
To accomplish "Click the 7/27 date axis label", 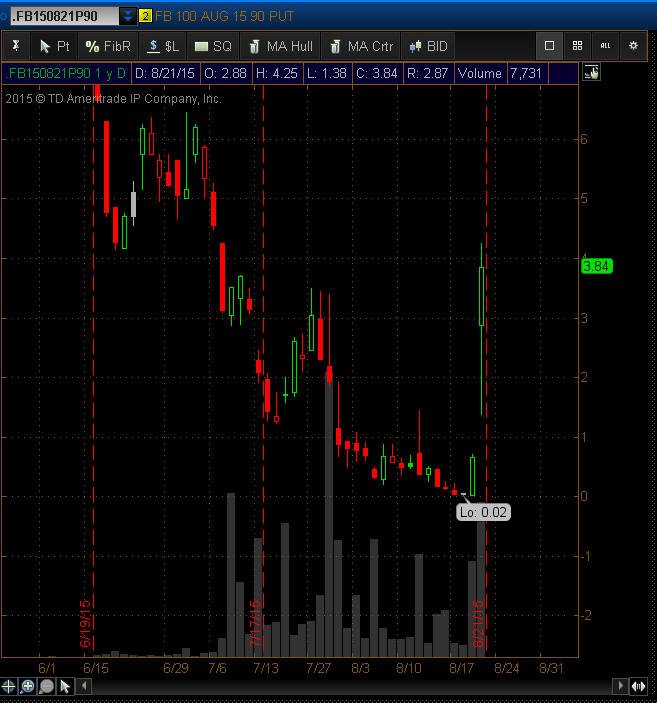I will [318, 668].
